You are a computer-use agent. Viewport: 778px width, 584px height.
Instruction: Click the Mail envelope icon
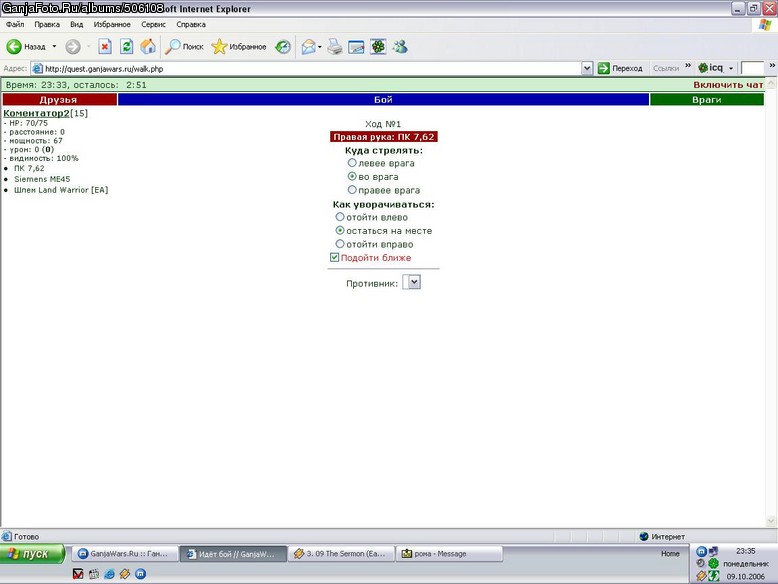tap(308, 47)
